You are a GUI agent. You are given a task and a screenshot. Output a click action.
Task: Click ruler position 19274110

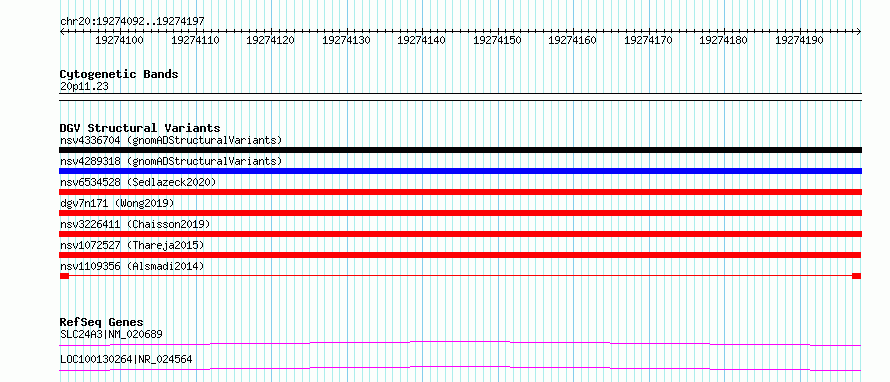[195, 40]
